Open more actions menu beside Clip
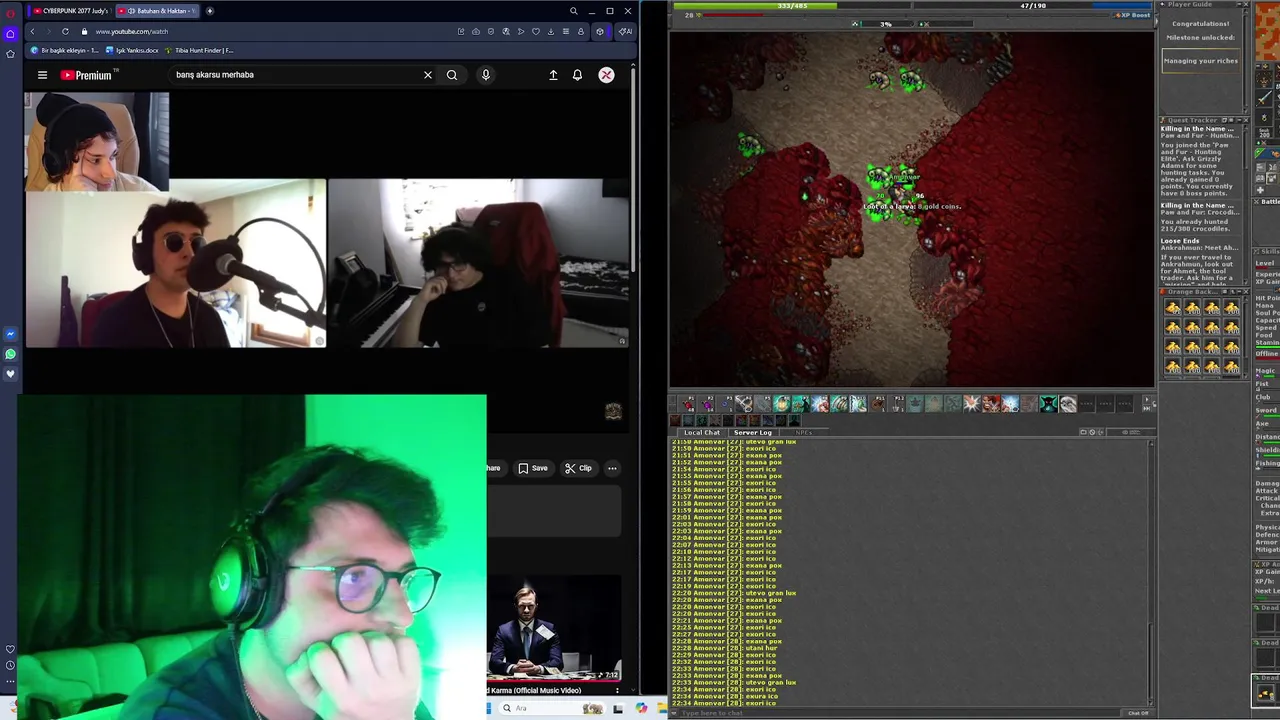The image size is (1280, 720). (x=612, y=468)
